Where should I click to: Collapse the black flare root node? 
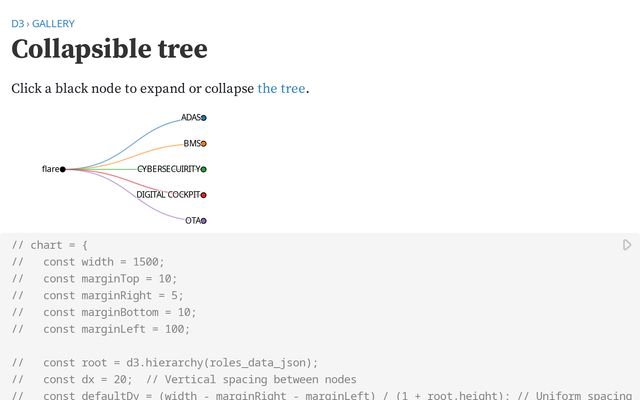63,169
